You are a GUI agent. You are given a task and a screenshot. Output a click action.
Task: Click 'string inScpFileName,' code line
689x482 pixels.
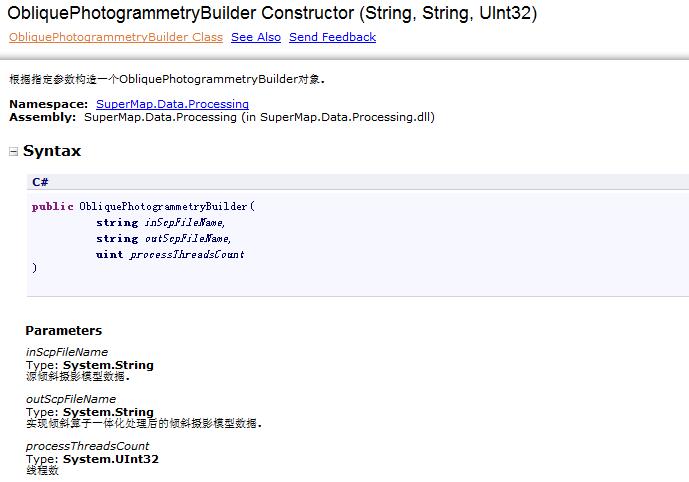point(160,223)
